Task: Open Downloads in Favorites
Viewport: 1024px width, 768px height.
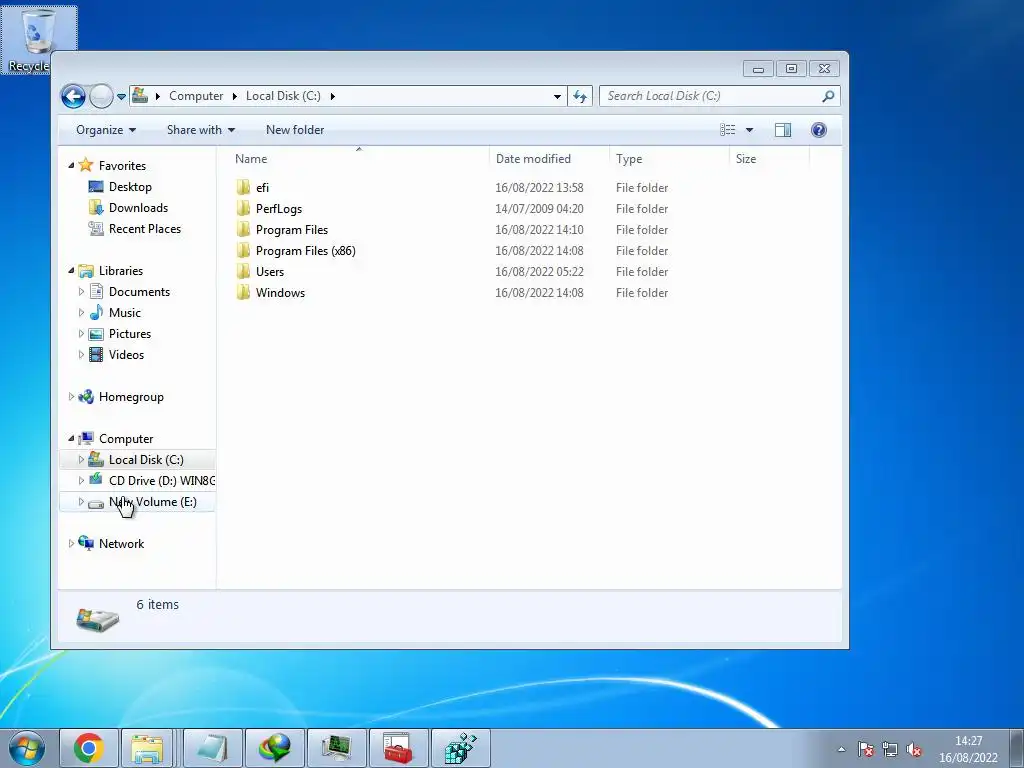Action: click(138, 208)
